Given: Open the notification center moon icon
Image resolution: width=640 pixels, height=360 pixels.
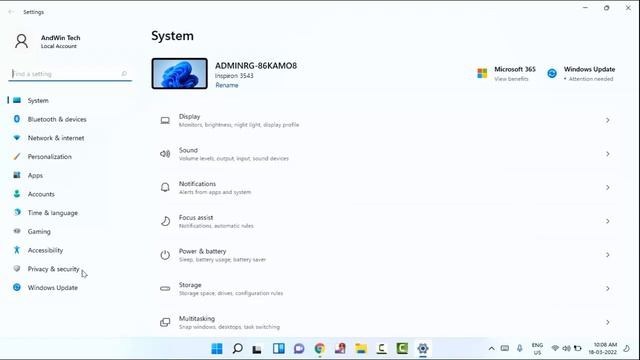Looking at the screenshot, I should coord(627,348).
